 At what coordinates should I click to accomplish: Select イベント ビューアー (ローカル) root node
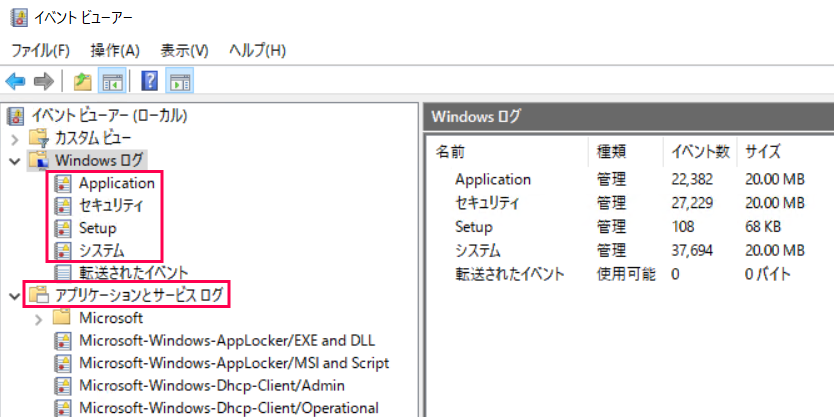coord(109,115)
